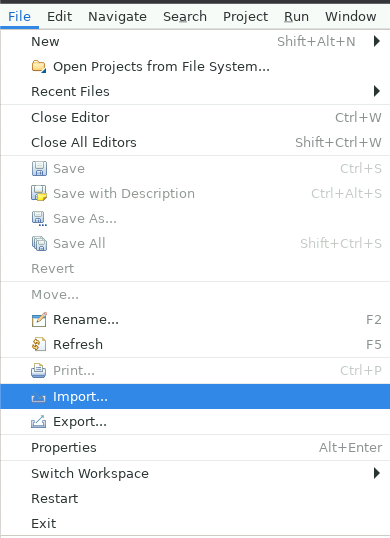390x538 pixels.
Task: Click the Save floppy disk icon
Action: pyautogui.click(x=39, y=168)
